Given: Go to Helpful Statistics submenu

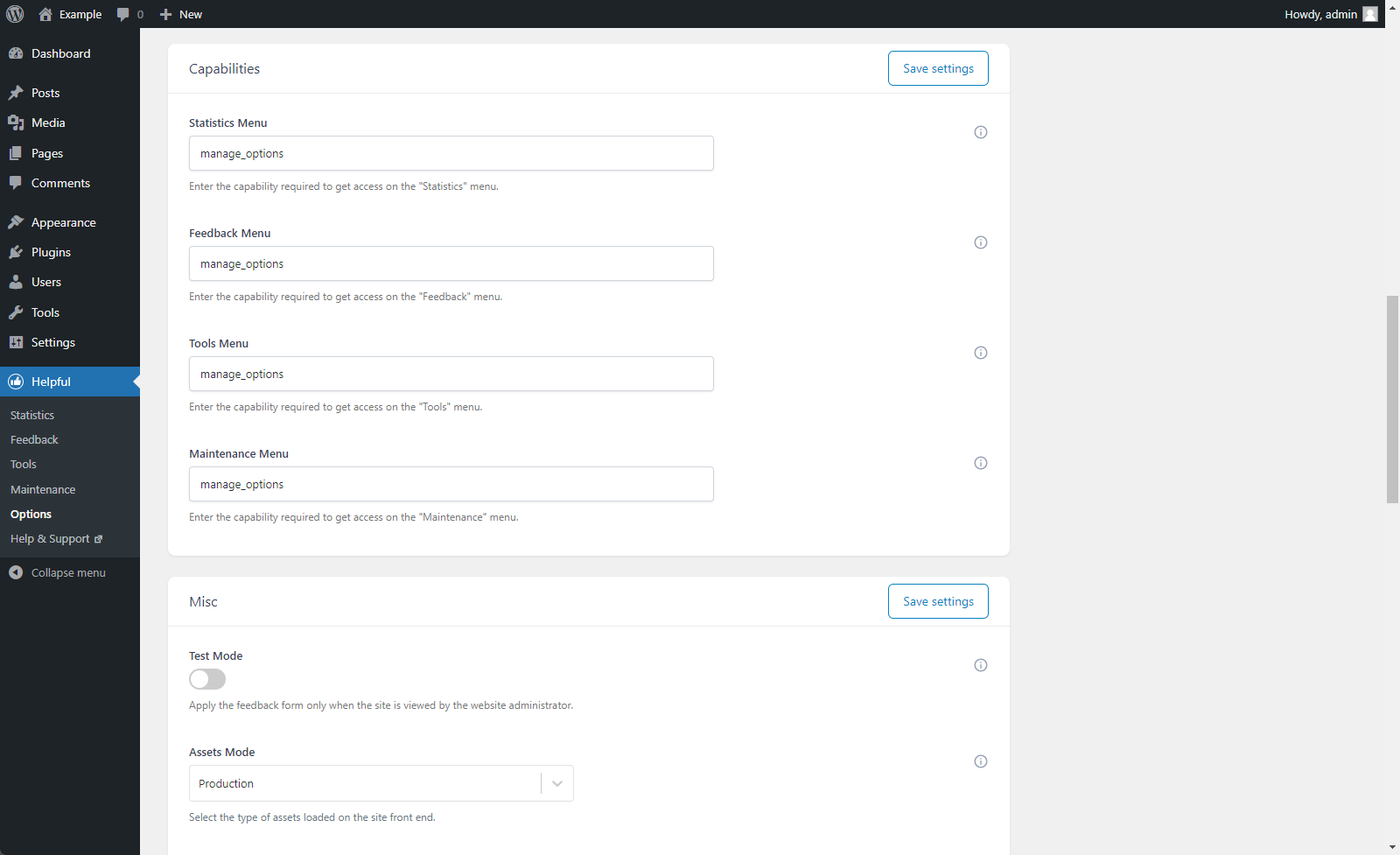Looking at the screenshot, I should click(x=32, y=415).
